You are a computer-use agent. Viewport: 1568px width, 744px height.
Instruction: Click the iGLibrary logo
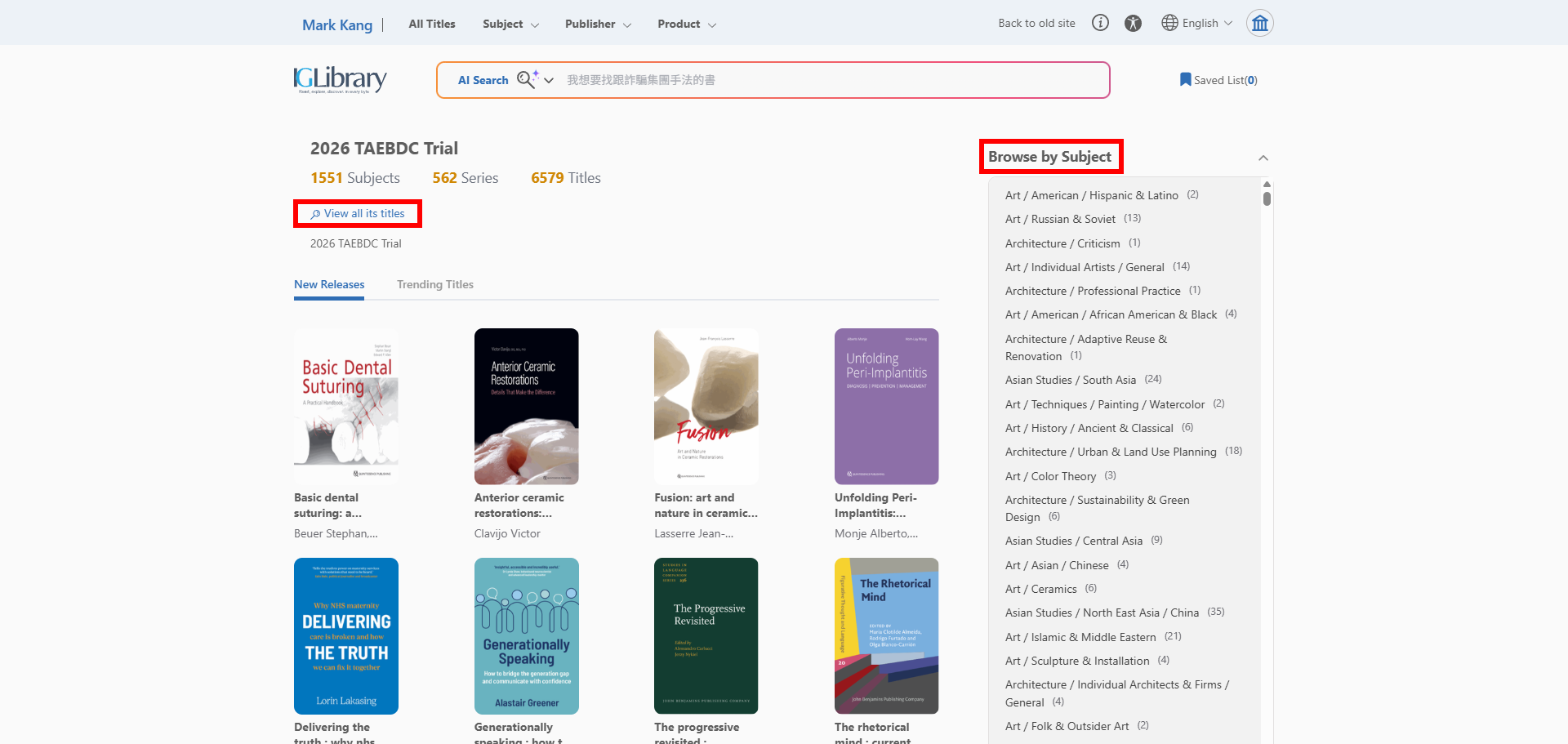(340, 79)
